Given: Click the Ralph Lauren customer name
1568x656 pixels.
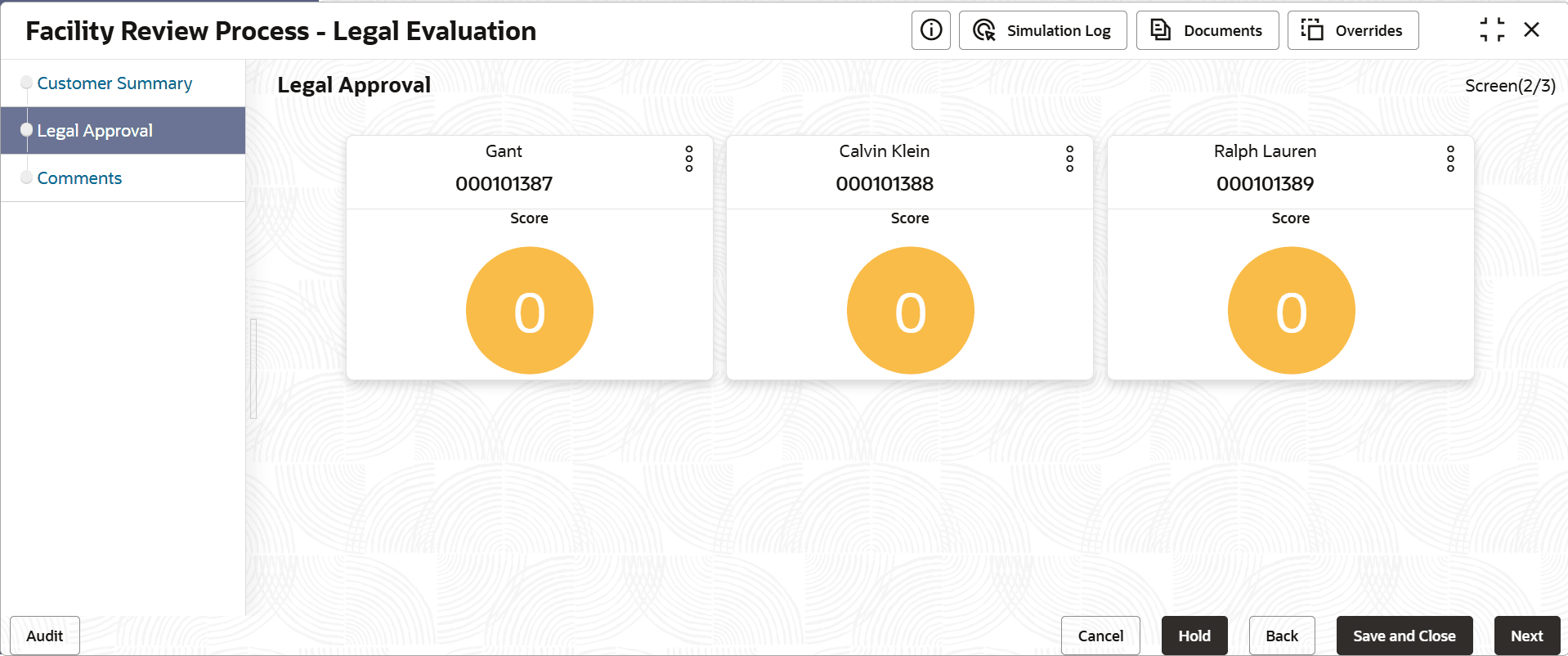Looking at the screenshot, I should click(1266, 151).
